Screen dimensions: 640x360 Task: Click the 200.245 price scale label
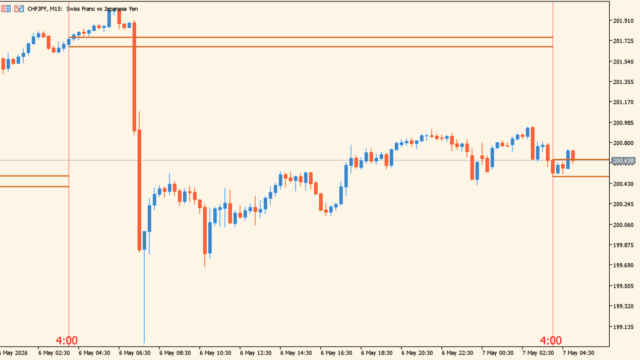[x=623, y=204]
